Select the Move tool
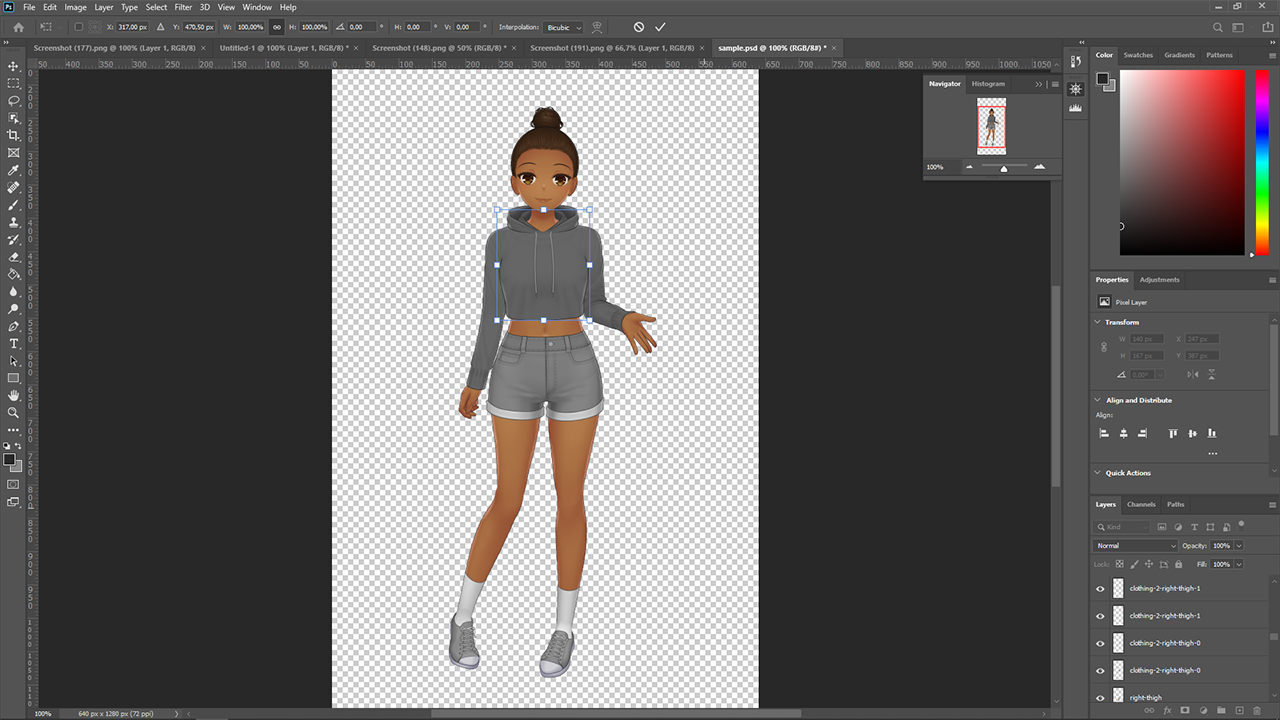 point(14,66)
